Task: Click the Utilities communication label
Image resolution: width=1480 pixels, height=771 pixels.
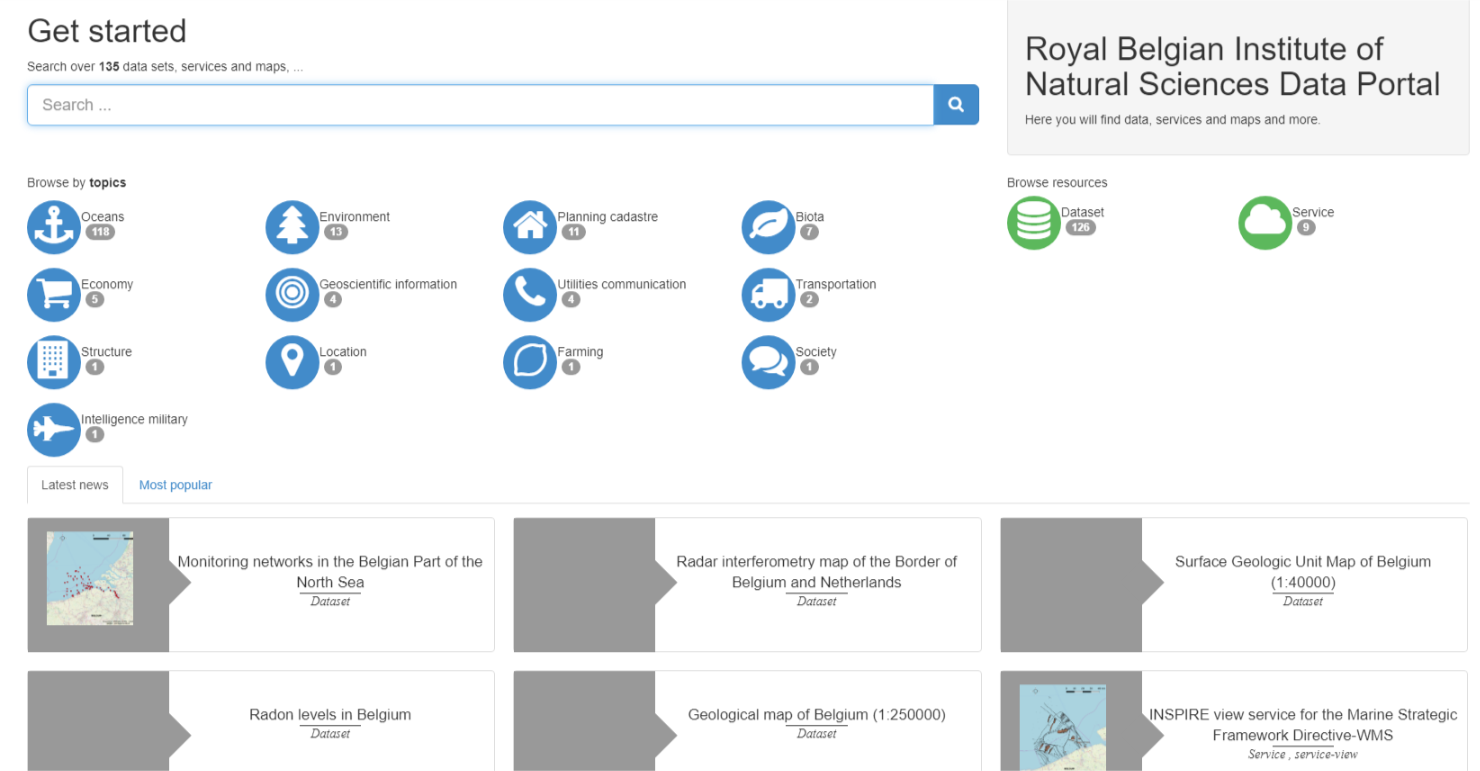Action: point(622,285)
